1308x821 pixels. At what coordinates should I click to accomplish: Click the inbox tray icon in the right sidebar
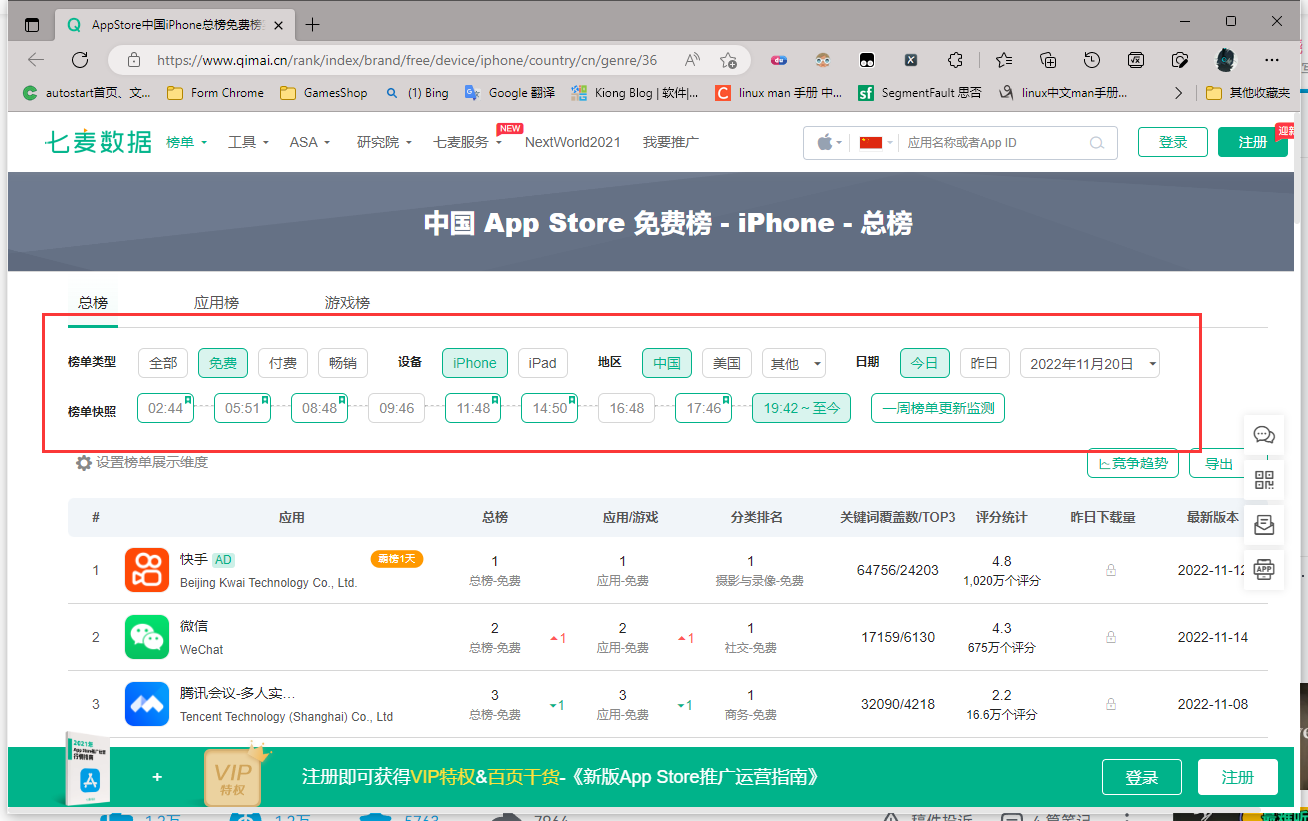1264,524
